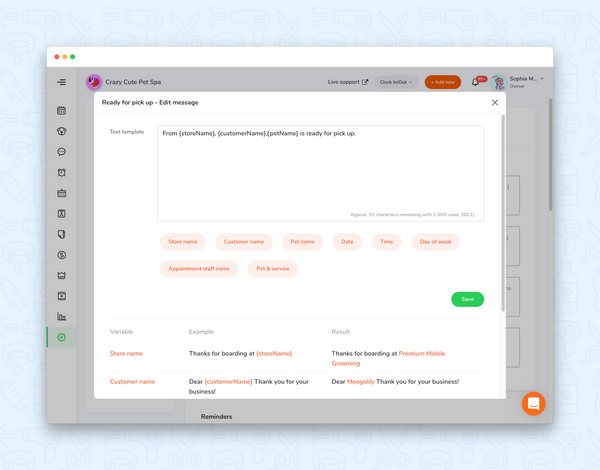The image size is (600, 470).
Task: Click the orange Add new button
Action: click(x=443, y=82)
